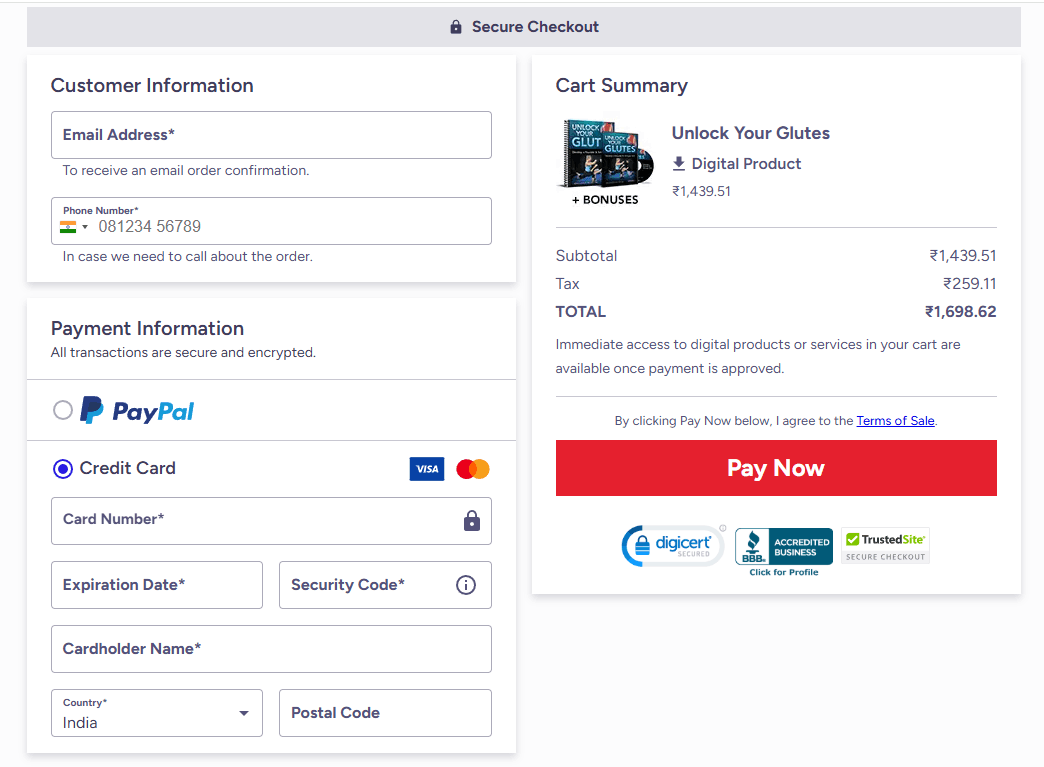The height and width of the screenshot is (767, 1044).
Task: Click the lock icon in Card Number field
Action: coord(472,521)
